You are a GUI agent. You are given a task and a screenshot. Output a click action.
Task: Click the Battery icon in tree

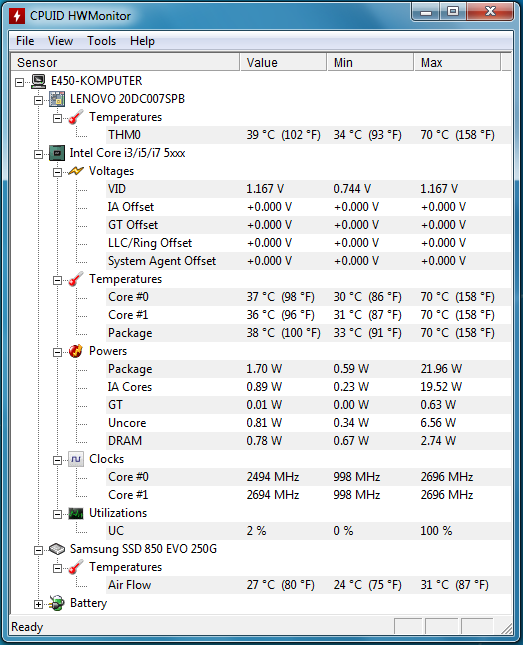pos(57,603)
